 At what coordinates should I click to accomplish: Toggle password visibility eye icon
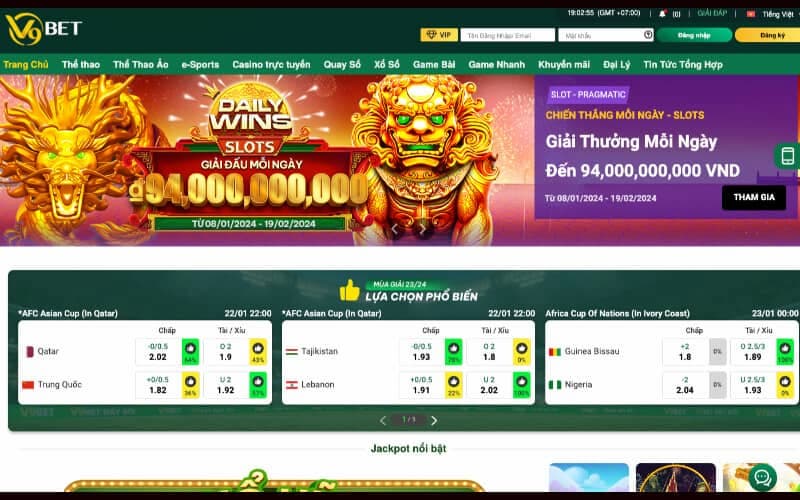[648, 35]
